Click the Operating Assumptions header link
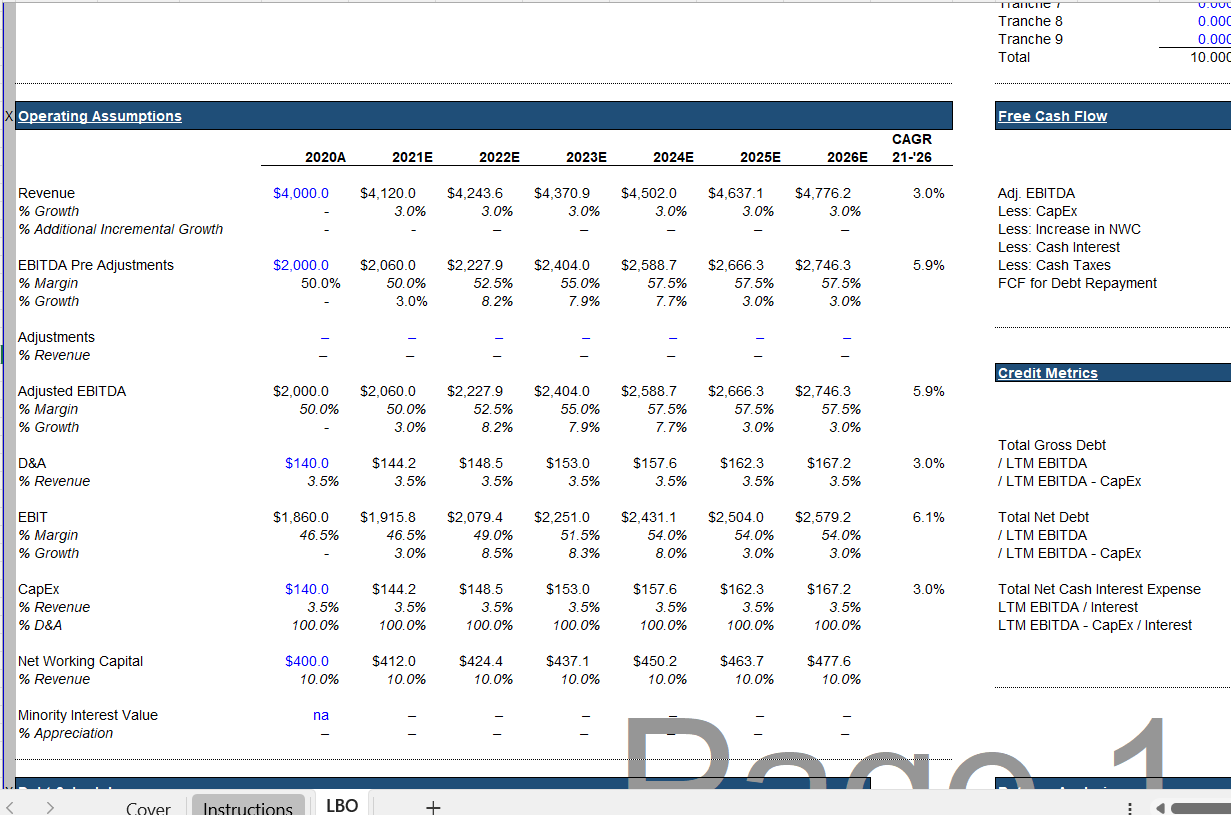The width and height of the screenshot is (1231, 815). click(100, 116)
